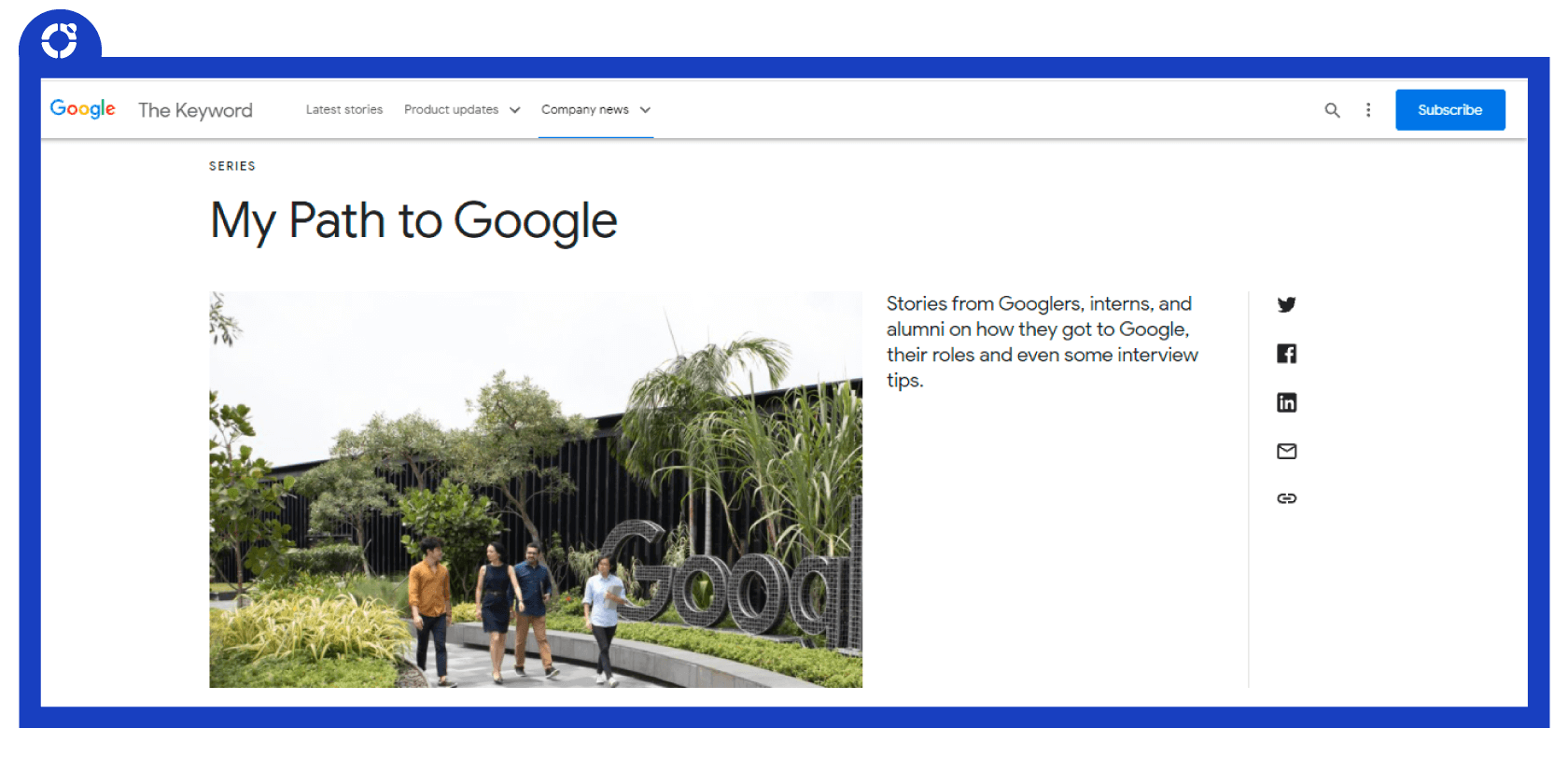Share the page on Facebook
The image size is (1568, 784).
[1286, 354]
